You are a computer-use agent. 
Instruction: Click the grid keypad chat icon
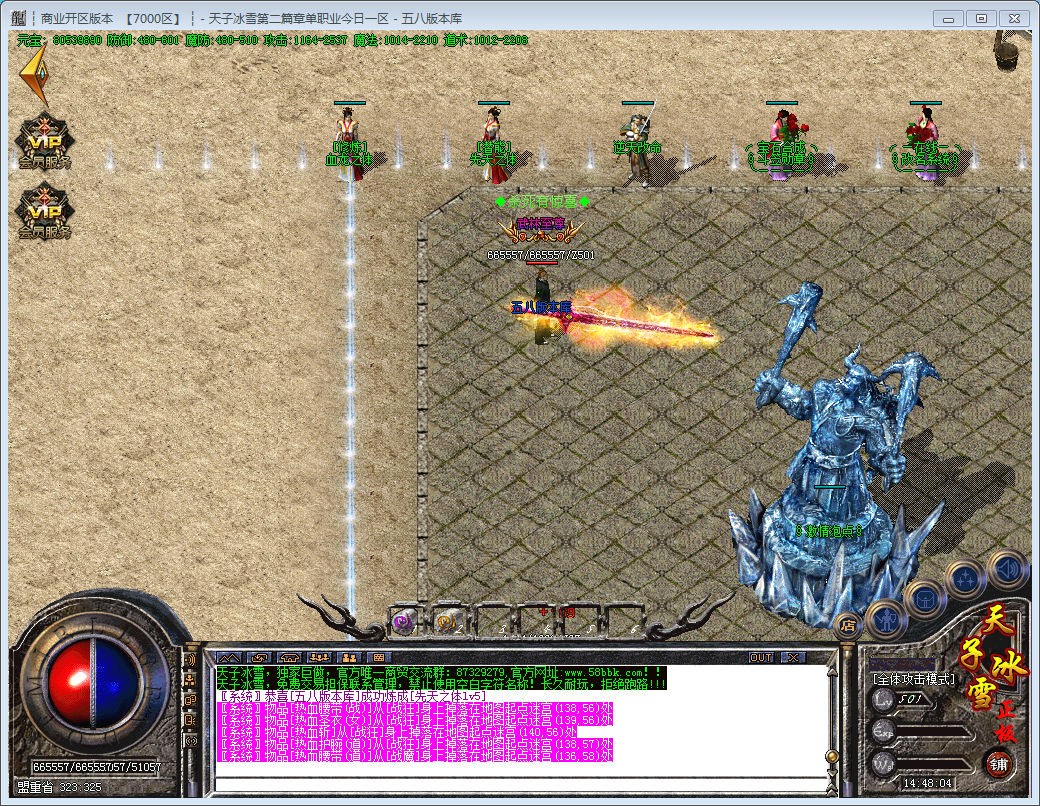[x=379, y=657]
